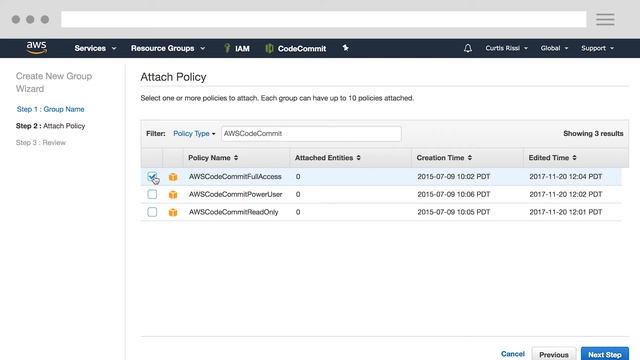Check the AWSCodeCommitPowerUser checkbox
The image size is (640, 360).
coord(152,194)
